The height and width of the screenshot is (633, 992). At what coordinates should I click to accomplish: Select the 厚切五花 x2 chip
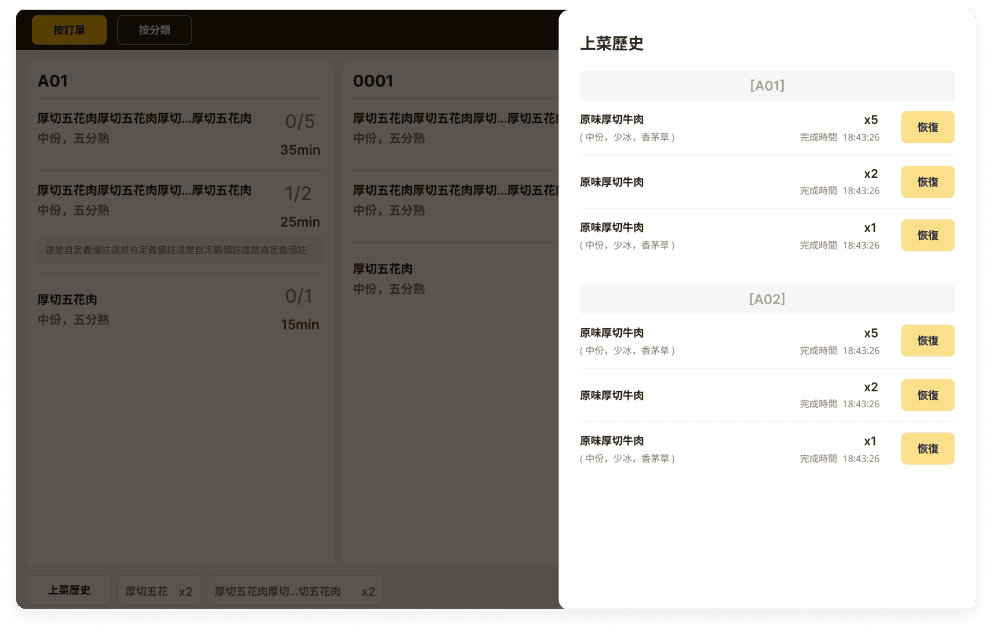[x=159, y=591]
